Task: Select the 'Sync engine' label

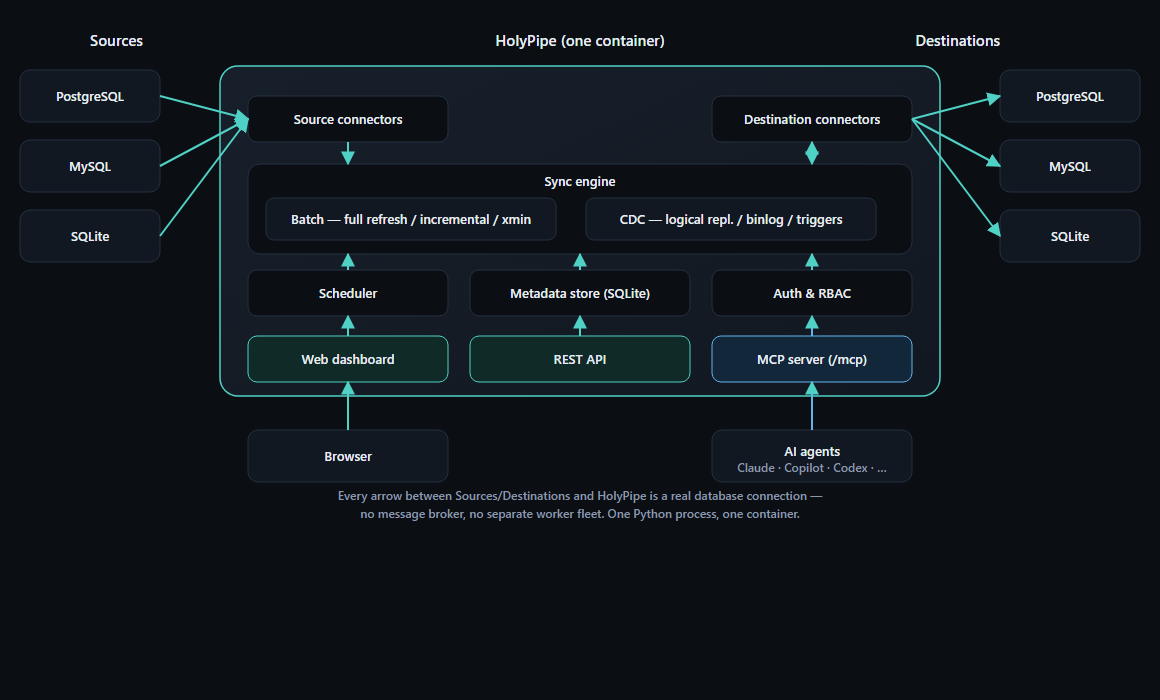Action: tap(579, 181)
